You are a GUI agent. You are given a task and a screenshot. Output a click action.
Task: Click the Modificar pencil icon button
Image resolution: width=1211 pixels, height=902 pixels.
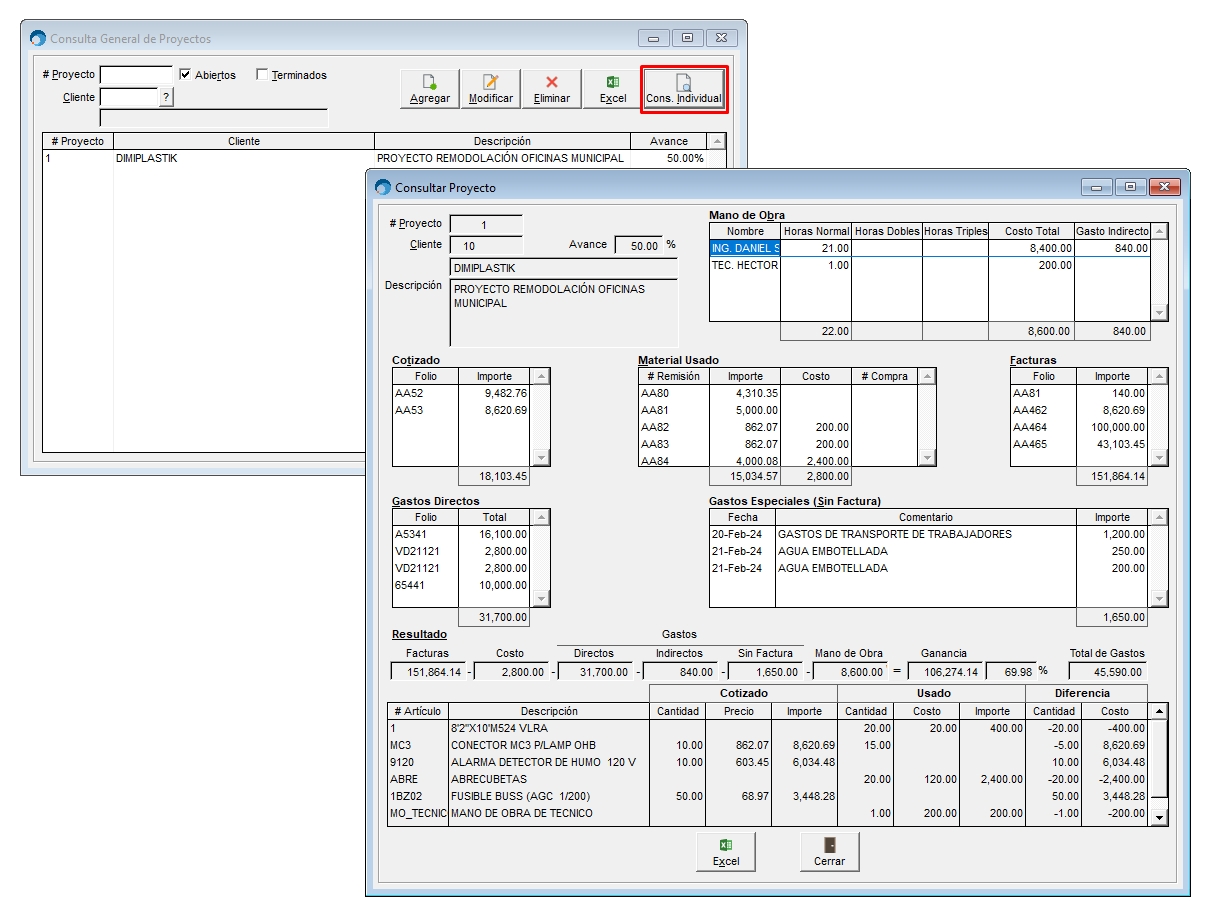(490, 89)
